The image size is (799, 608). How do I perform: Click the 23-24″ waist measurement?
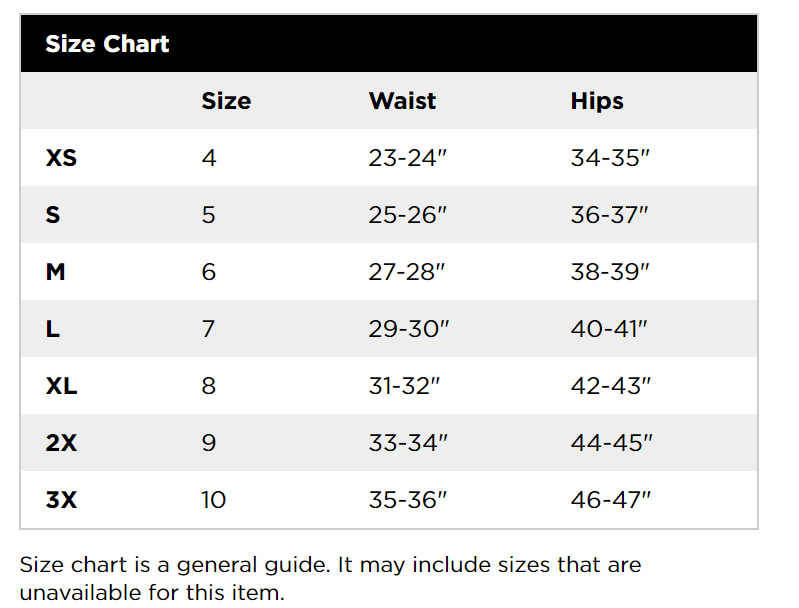408,158
